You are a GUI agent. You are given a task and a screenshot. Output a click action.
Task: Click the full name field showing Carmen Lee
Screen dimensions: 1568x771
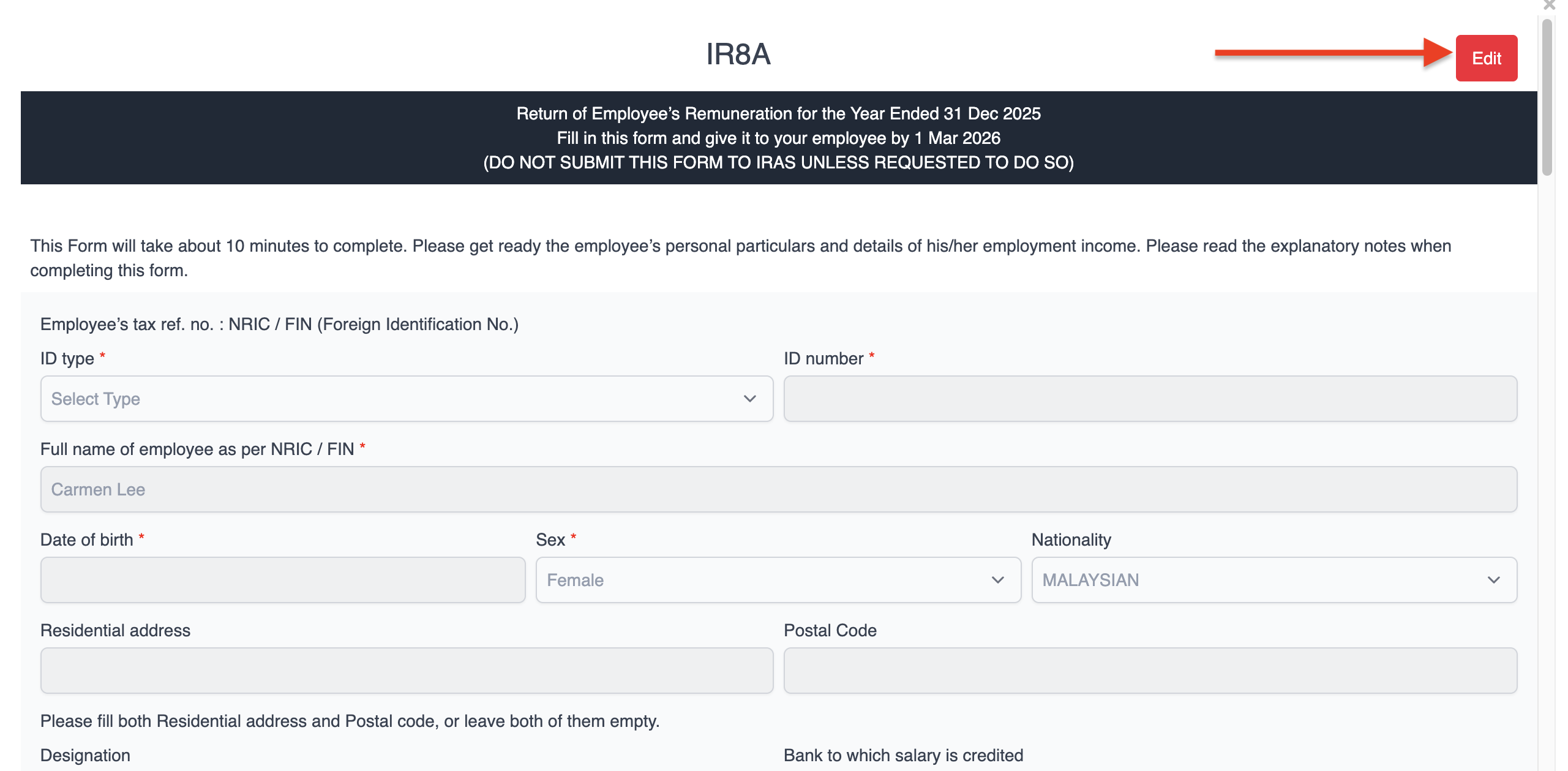pyautogui.click(x=778, y=489)
